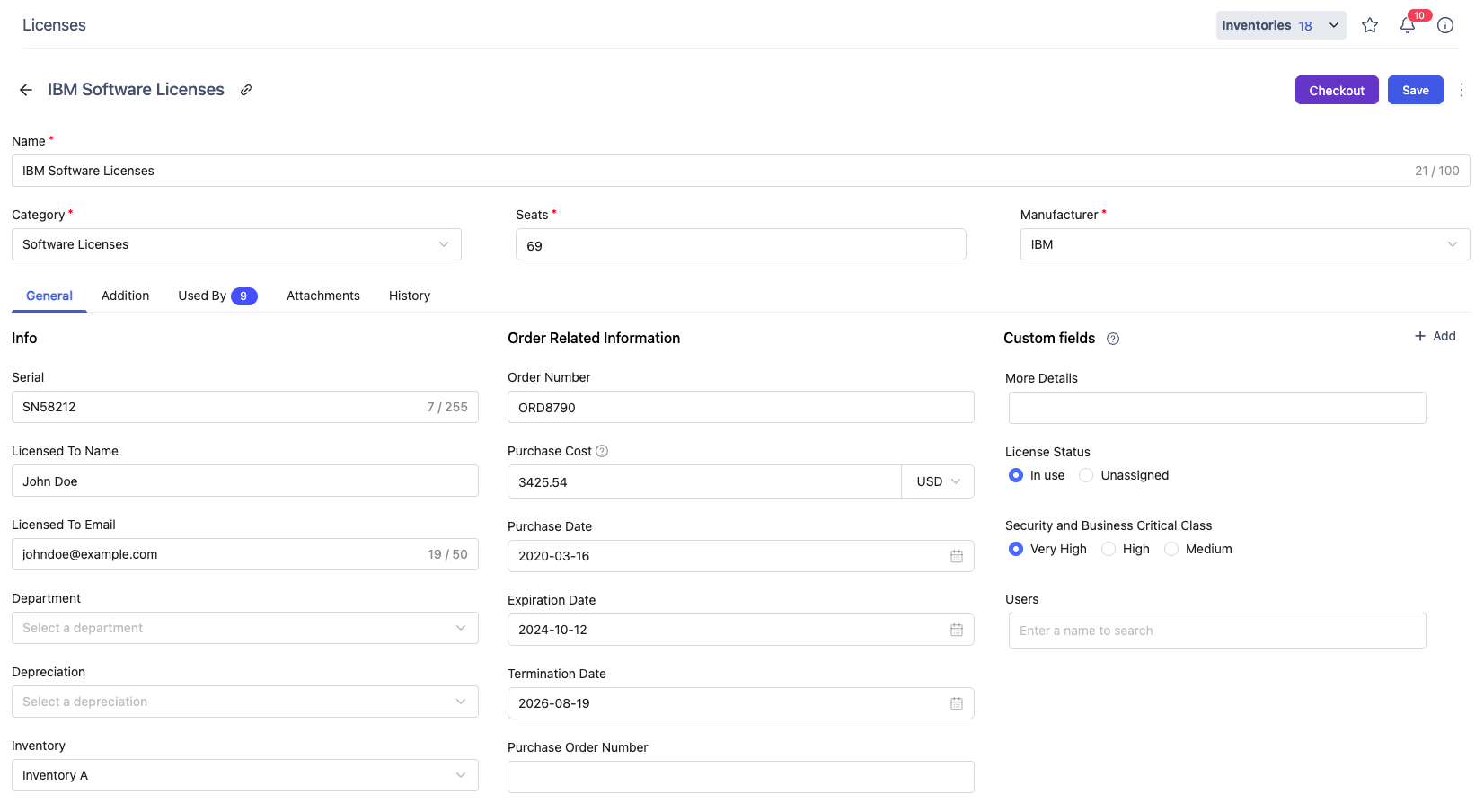The width and height of the screenshot is (1484, 812).
Task: Open the three-dot more options menu
Action: pyautogui.click(x=1462, y=90)
